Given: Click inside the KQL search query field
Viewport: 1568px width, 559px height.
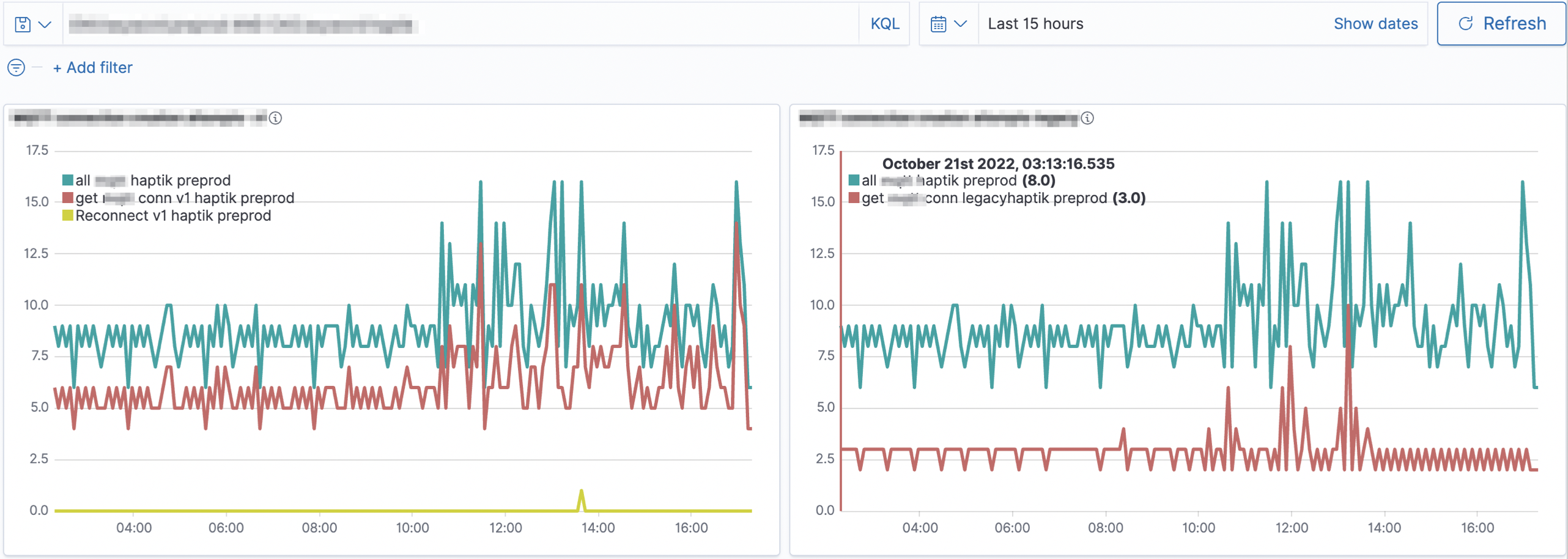Looking at the screenshot, I should [x=428, y=23].
